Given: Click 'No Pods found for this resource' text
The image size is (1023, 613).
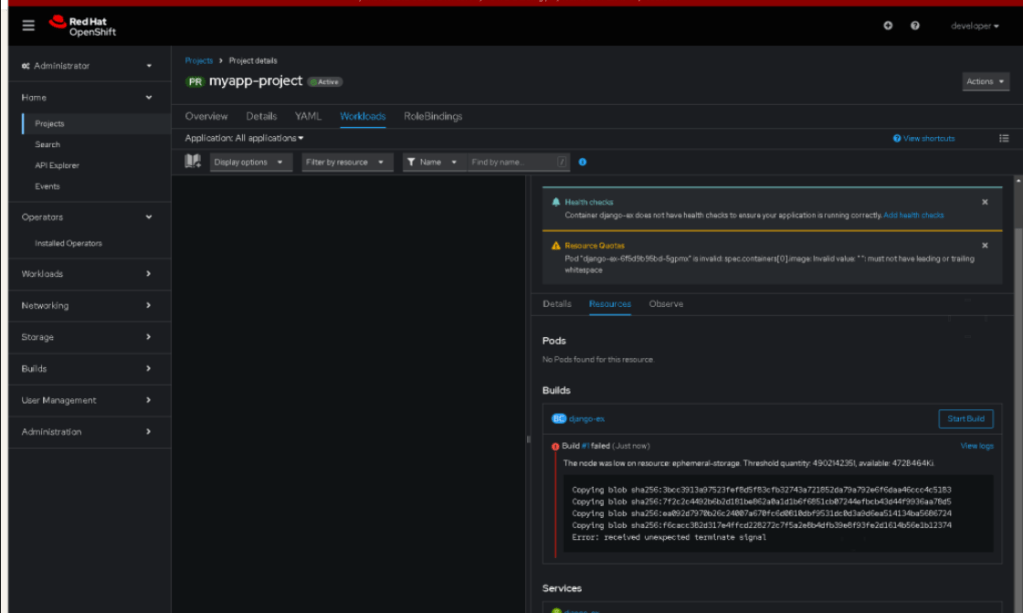Looking at the screenshot, I should pyautogui.click(x=598, y=359).
